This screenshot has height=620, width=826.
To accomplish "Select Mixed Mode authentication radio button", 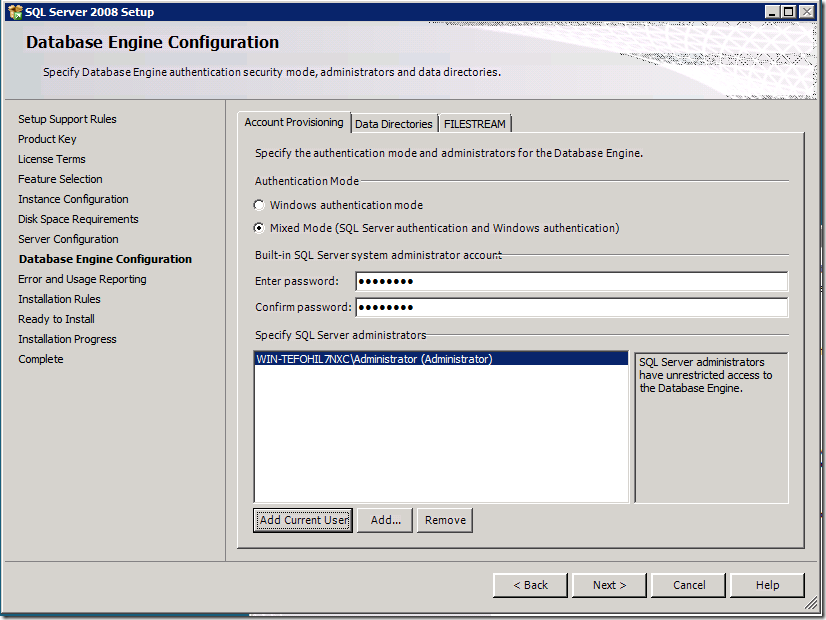I will pyautogui.click(x=259, y=228).
